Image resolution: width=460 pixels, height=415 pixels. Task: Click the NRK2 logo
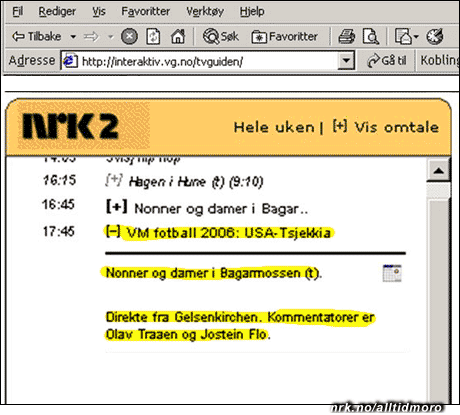(x=70, y=126)
